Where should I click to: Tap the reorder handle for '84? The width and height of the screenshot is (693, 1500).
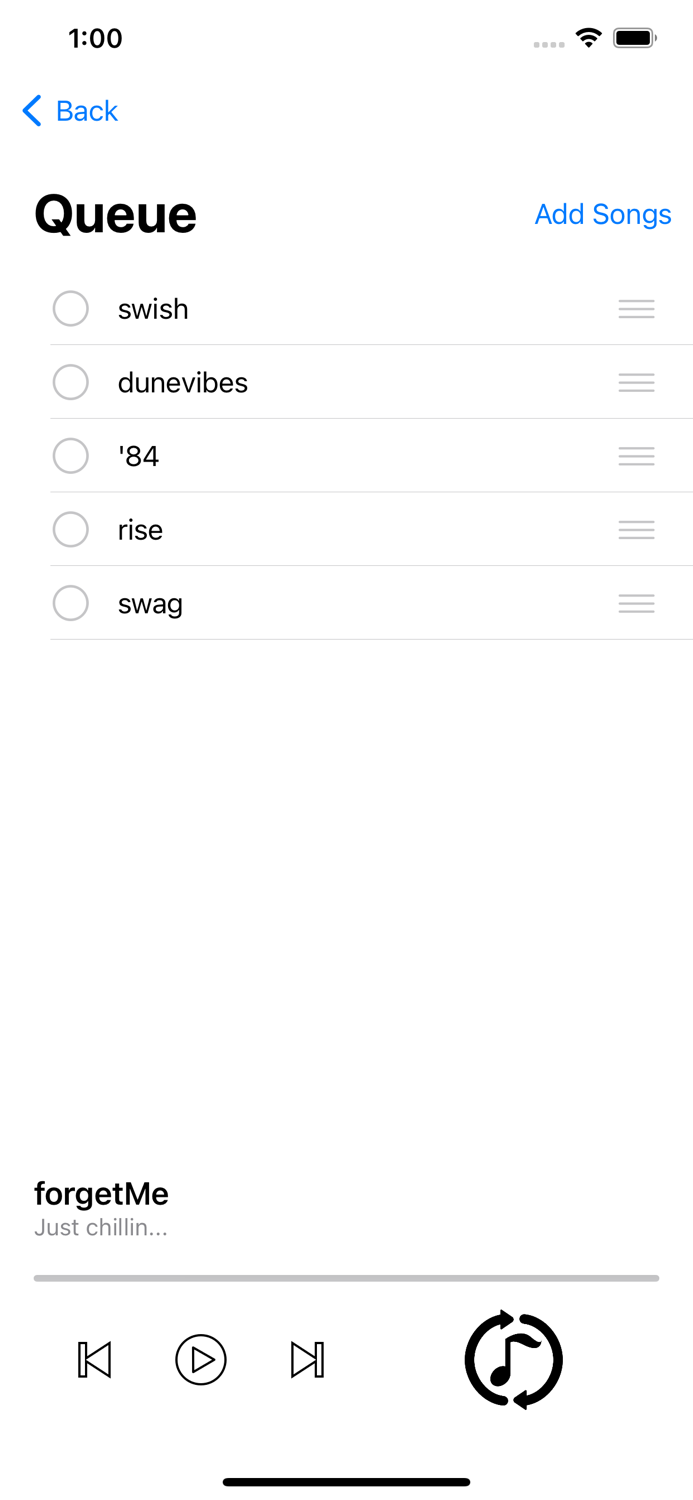coord(636,457)
